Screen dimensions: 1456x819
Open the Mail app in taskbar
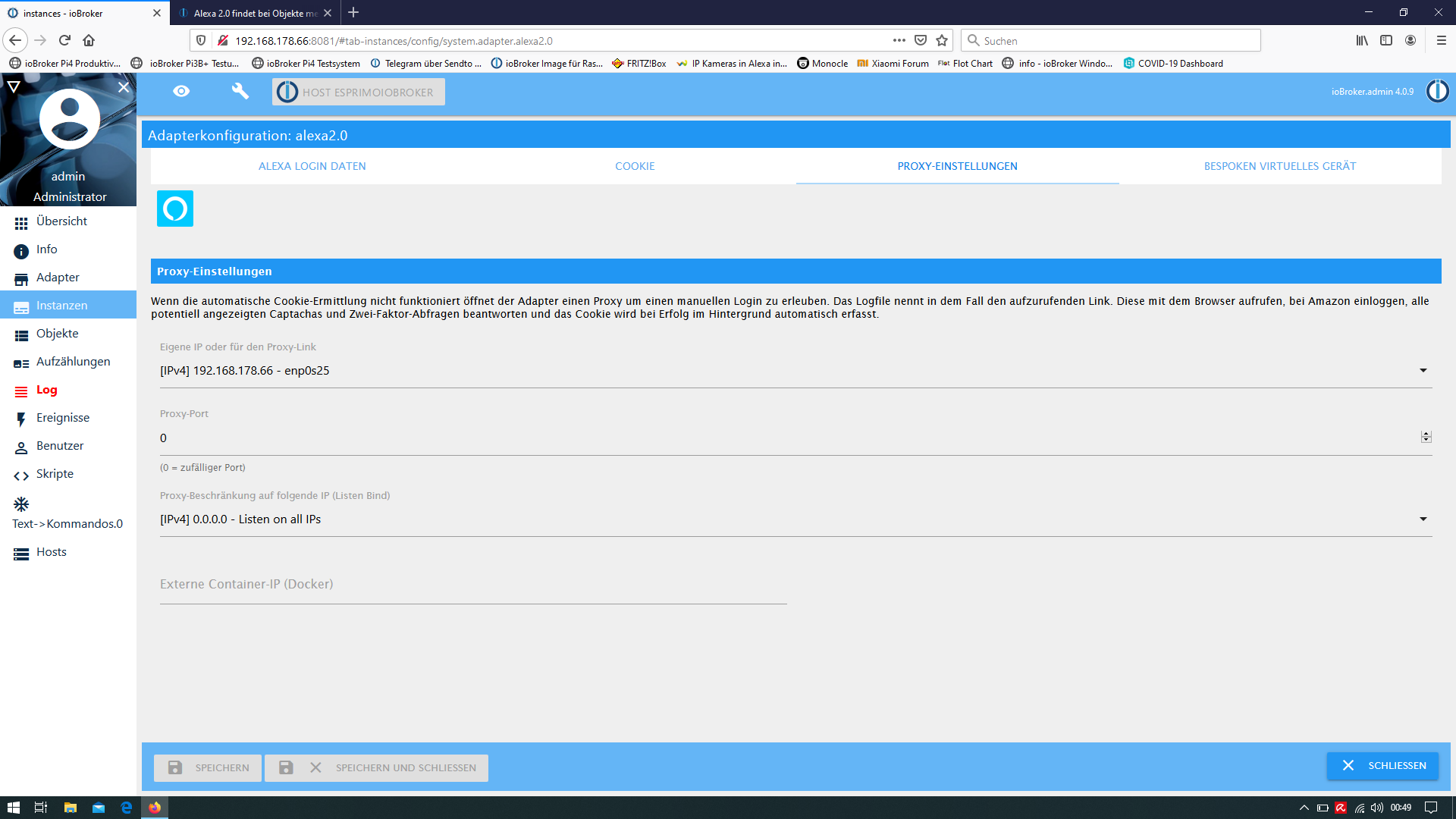click(99, 808)
